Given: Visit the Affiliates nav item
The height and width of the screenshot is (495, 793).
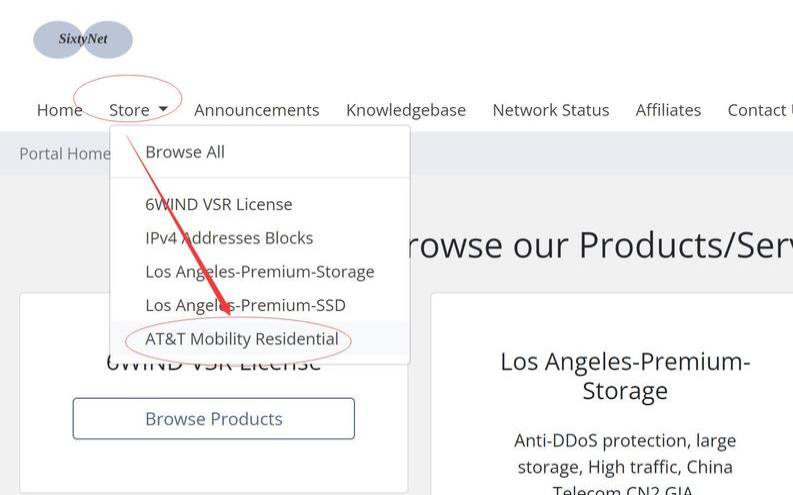Looking at the screenshot, I should coord(668,110).
